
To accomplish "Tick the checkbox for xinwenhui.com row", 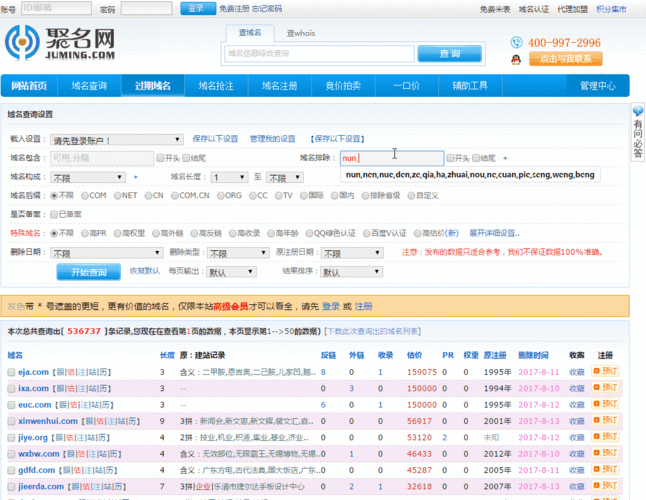I will (x=11, y=421).
